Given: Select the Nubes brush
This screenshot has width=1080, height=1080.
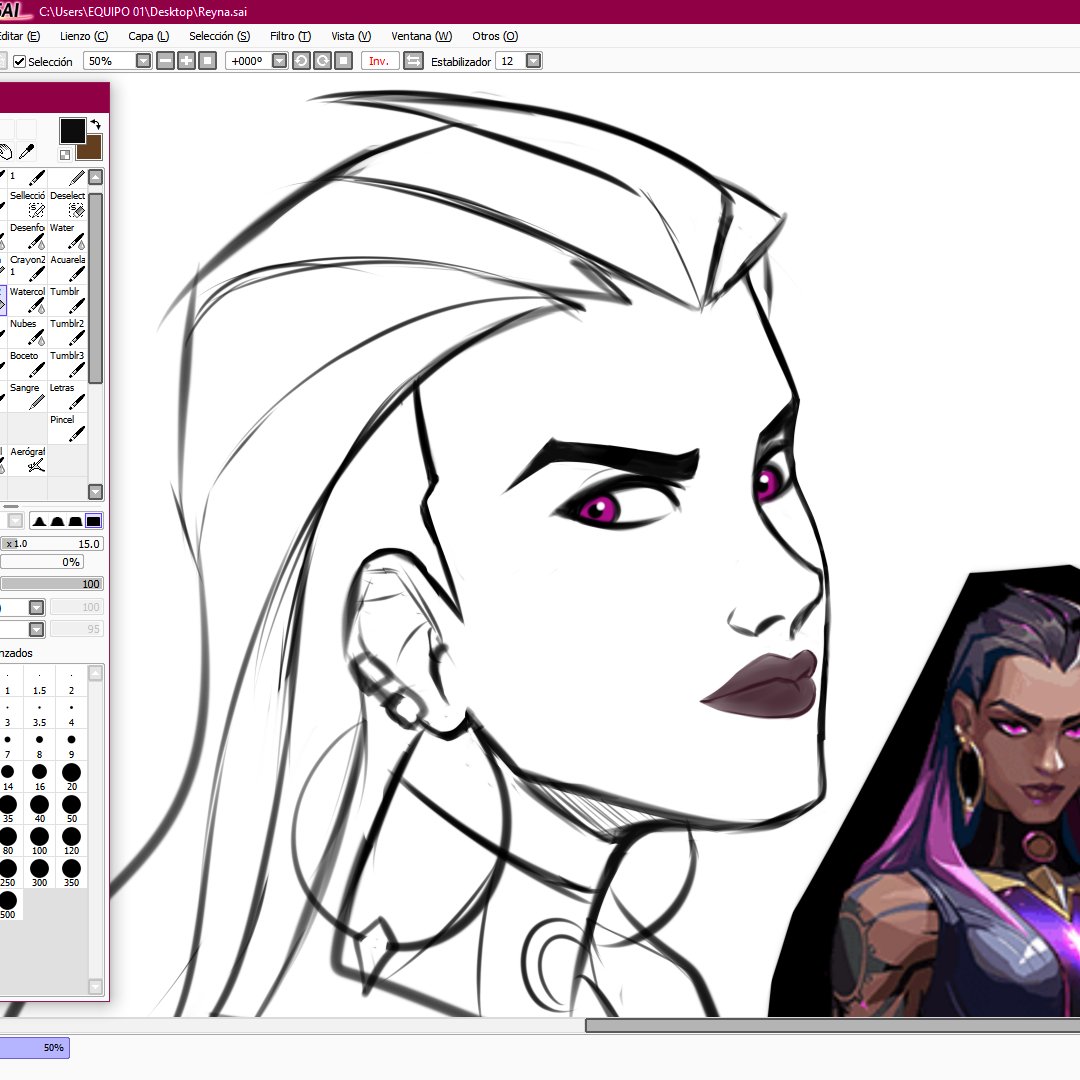Looking at the screenshot, I should [x=28, y=332].
